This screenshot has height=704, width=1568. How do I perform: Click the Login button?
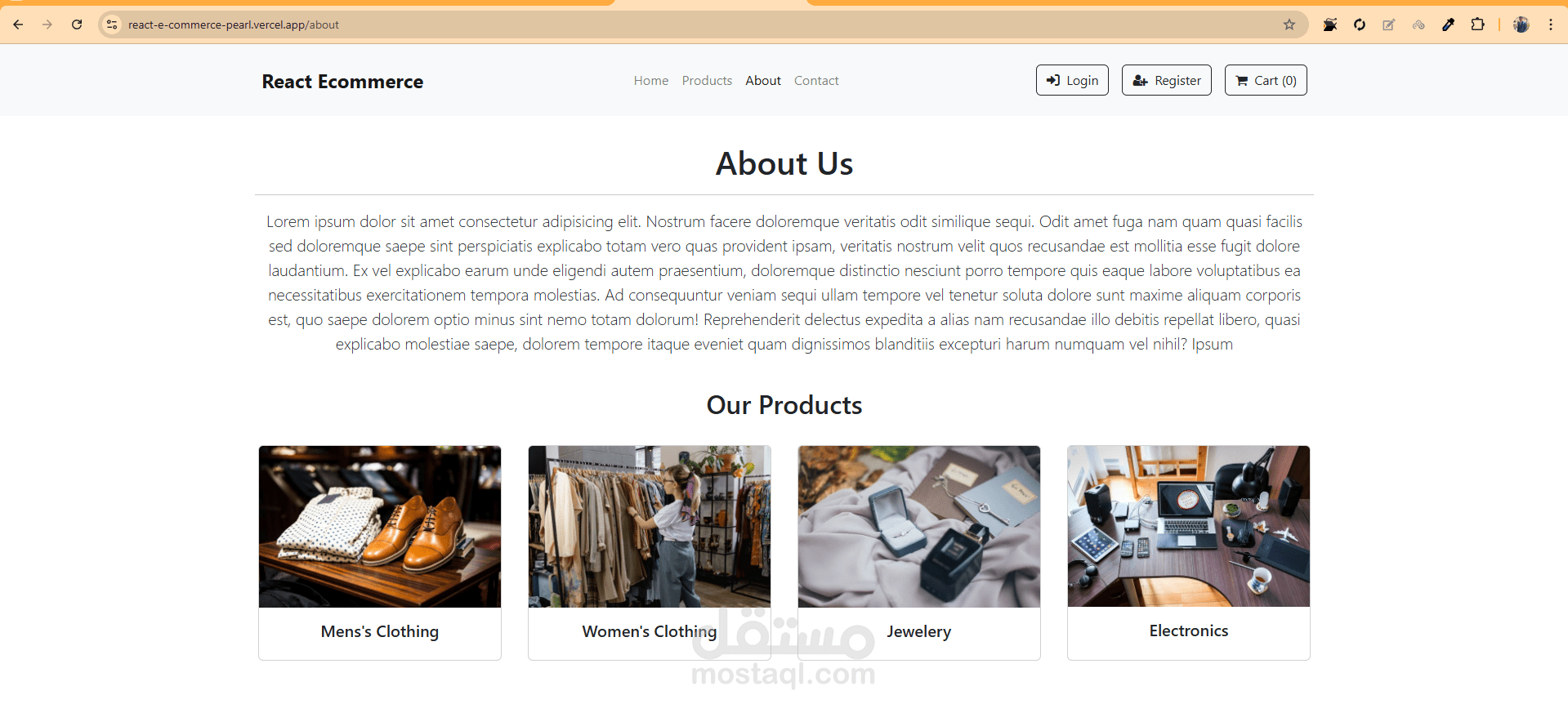coord(1072,80)
